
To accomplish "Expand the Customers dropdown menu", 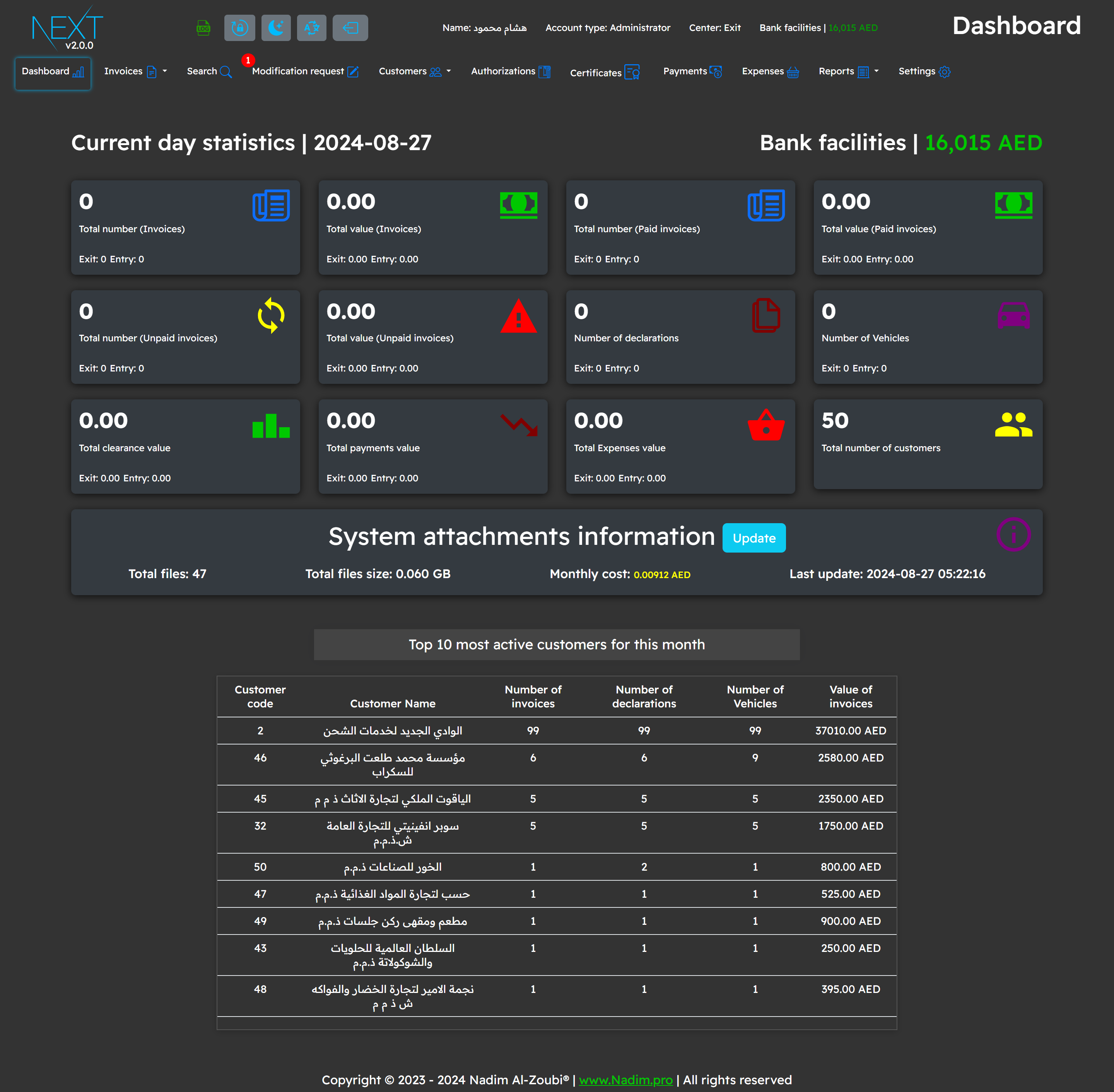I will click(x=415, y=72).
